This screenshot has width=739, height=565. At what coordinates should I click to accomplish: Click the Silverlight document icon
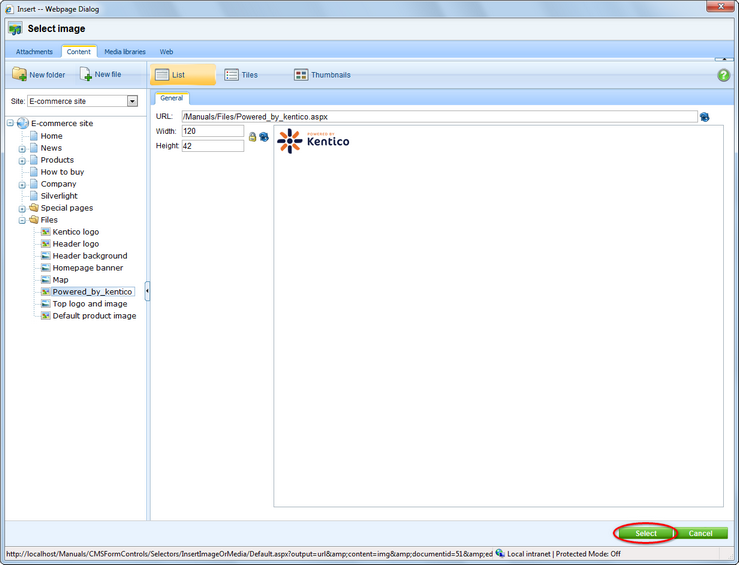click(33, 196)
